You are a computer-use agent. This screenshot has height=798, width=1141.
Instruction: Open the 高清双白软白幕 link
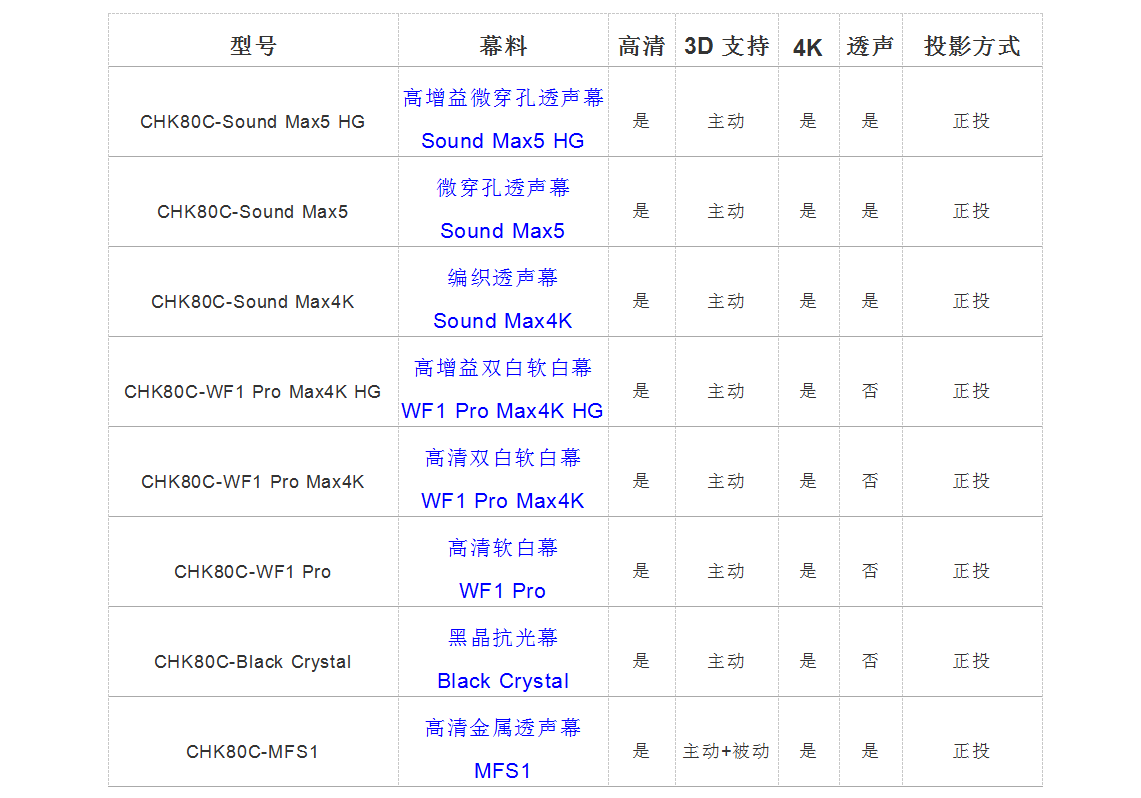click(x=503, y=458)
